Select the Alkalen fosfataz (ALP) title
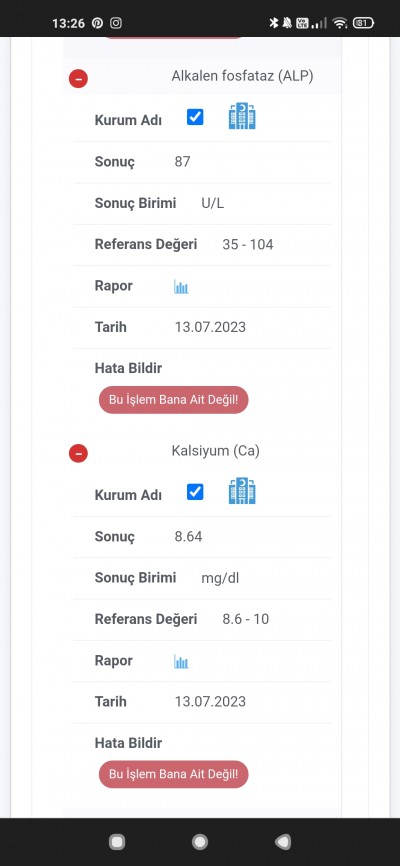This screenshot has width=400, height=866. point(242,76)
